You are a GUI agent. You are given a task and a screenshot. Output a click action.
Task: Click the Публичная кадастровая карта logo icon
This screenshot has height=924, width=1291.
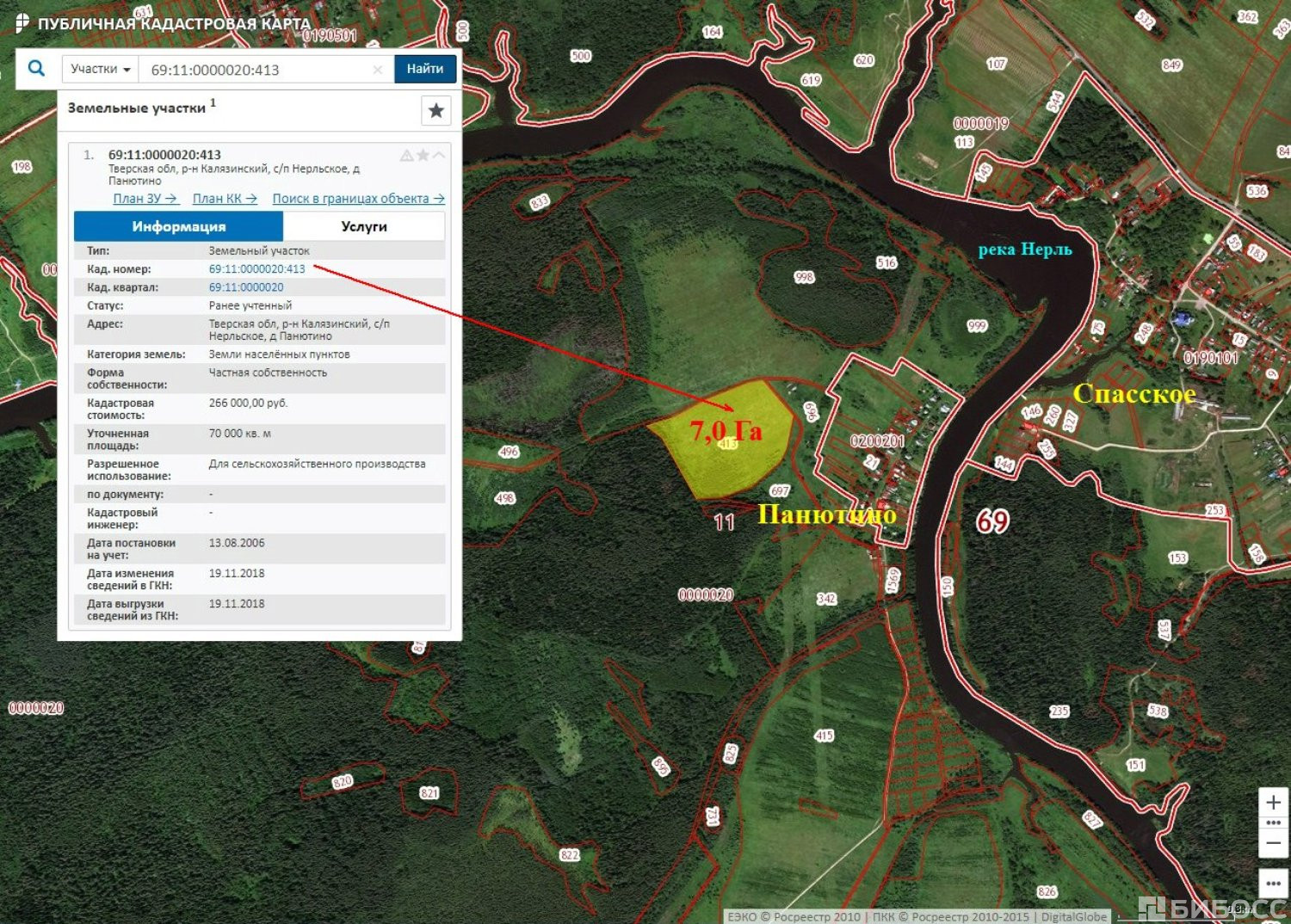pyautogui.click(x=22, y=23)
